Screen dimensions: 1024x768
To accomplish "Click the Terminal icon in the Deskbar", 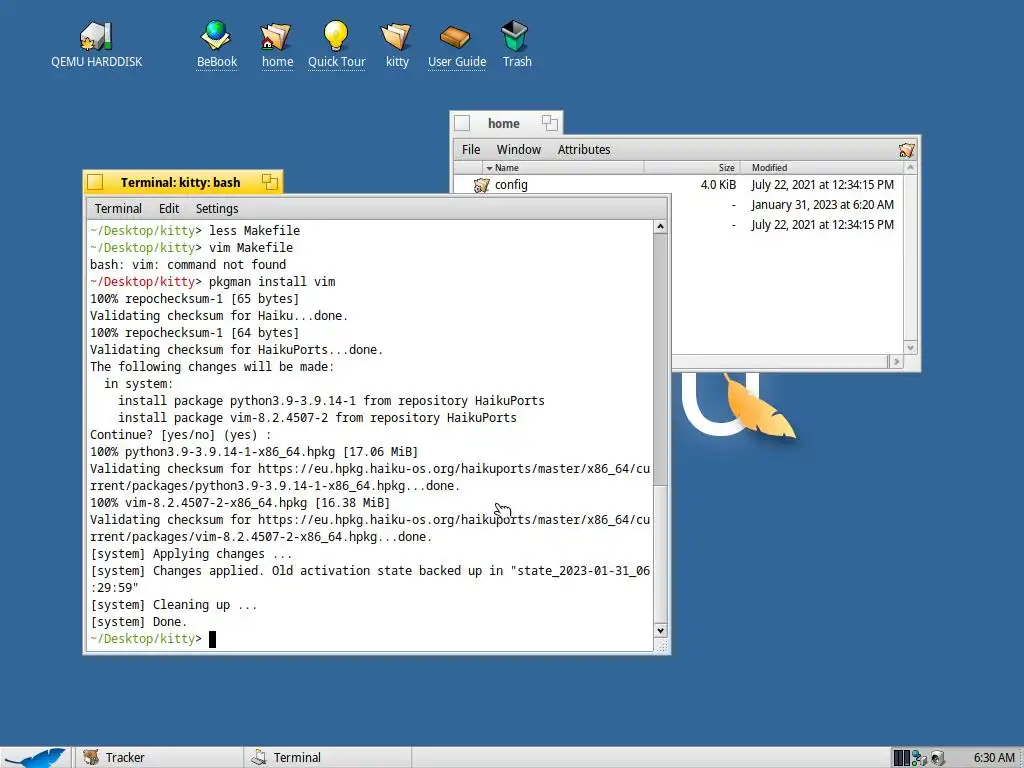I will (259, 758).
